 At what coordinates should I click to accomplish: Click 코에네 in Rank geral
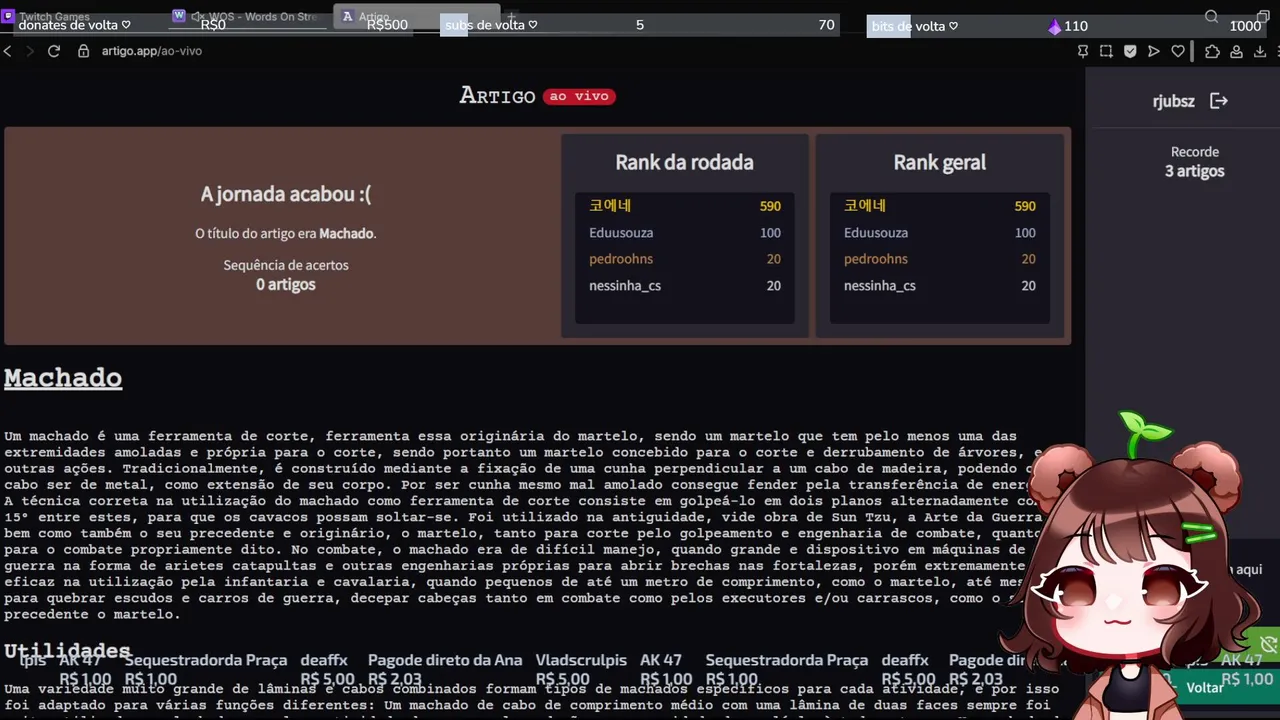coord(865,206)
